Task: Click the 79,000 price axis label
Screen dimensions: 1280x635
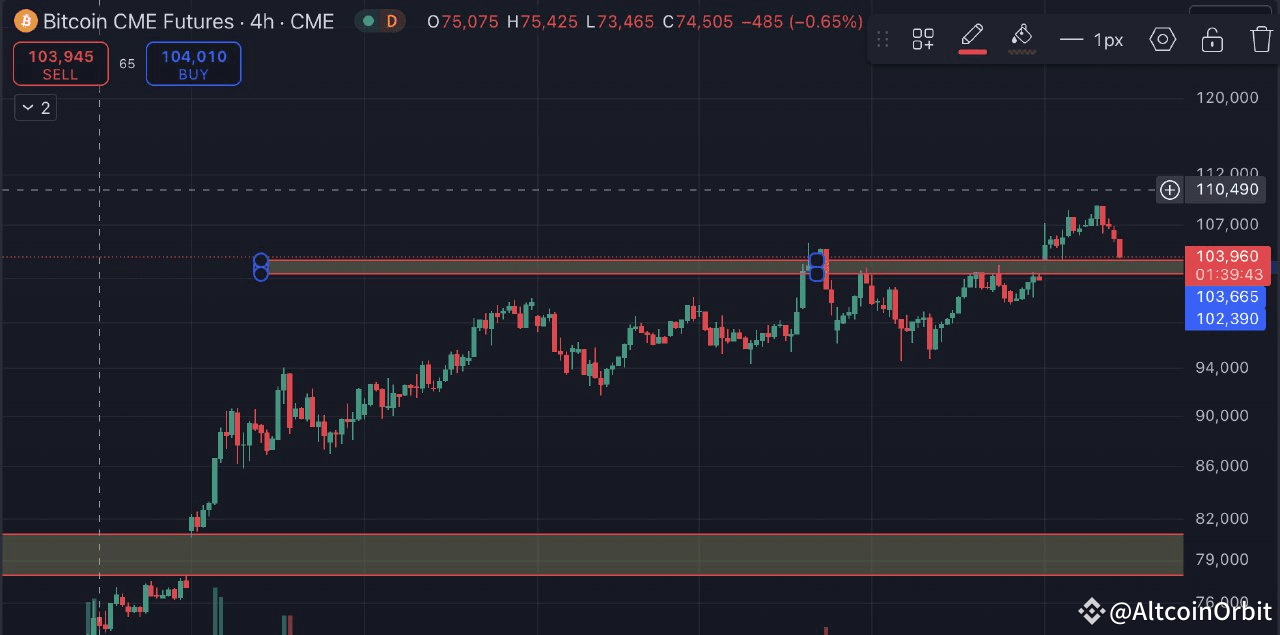Action: (1222, 560)
